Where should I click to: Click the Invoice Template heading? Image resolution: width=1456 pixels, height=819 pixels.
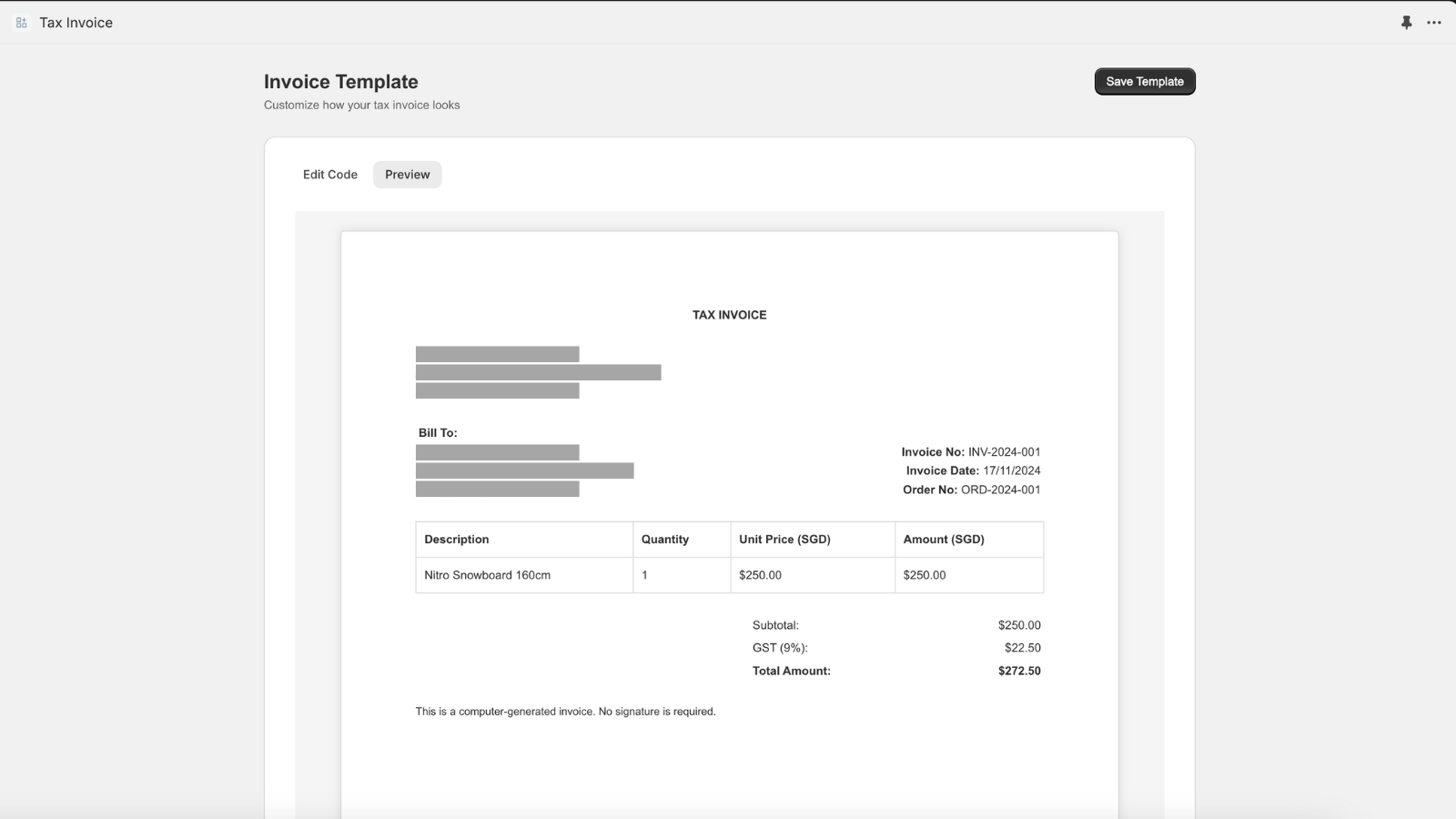point(340,81)
